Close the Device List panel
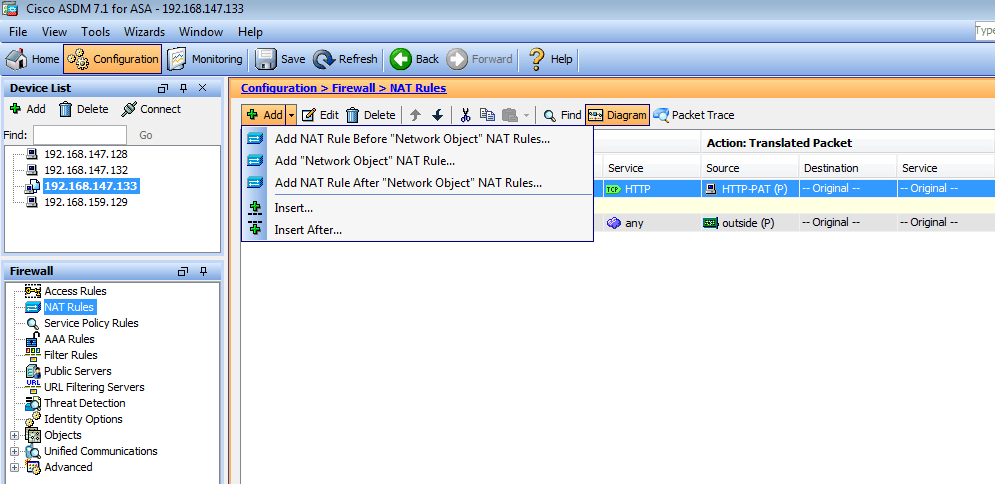 point(203,88)
